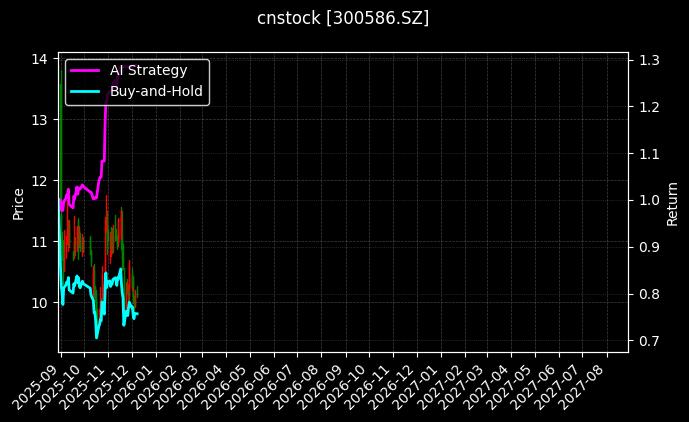Click the 2026-05 date label
Viewport: 689px width, 422px height.
[x=225, y=387]
